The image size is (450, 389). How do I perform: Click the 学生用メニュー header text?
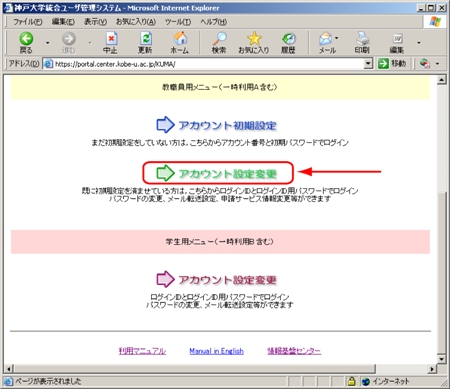tap(220, 241)
